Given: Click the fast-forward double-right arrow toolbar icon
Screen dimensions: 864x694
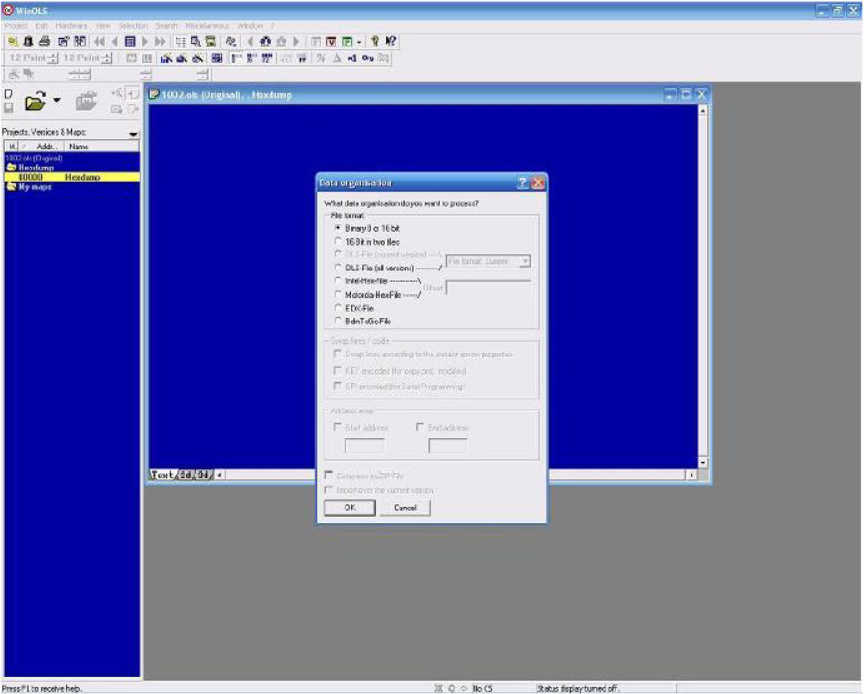Looking at the screenshot, I should 160,41.
